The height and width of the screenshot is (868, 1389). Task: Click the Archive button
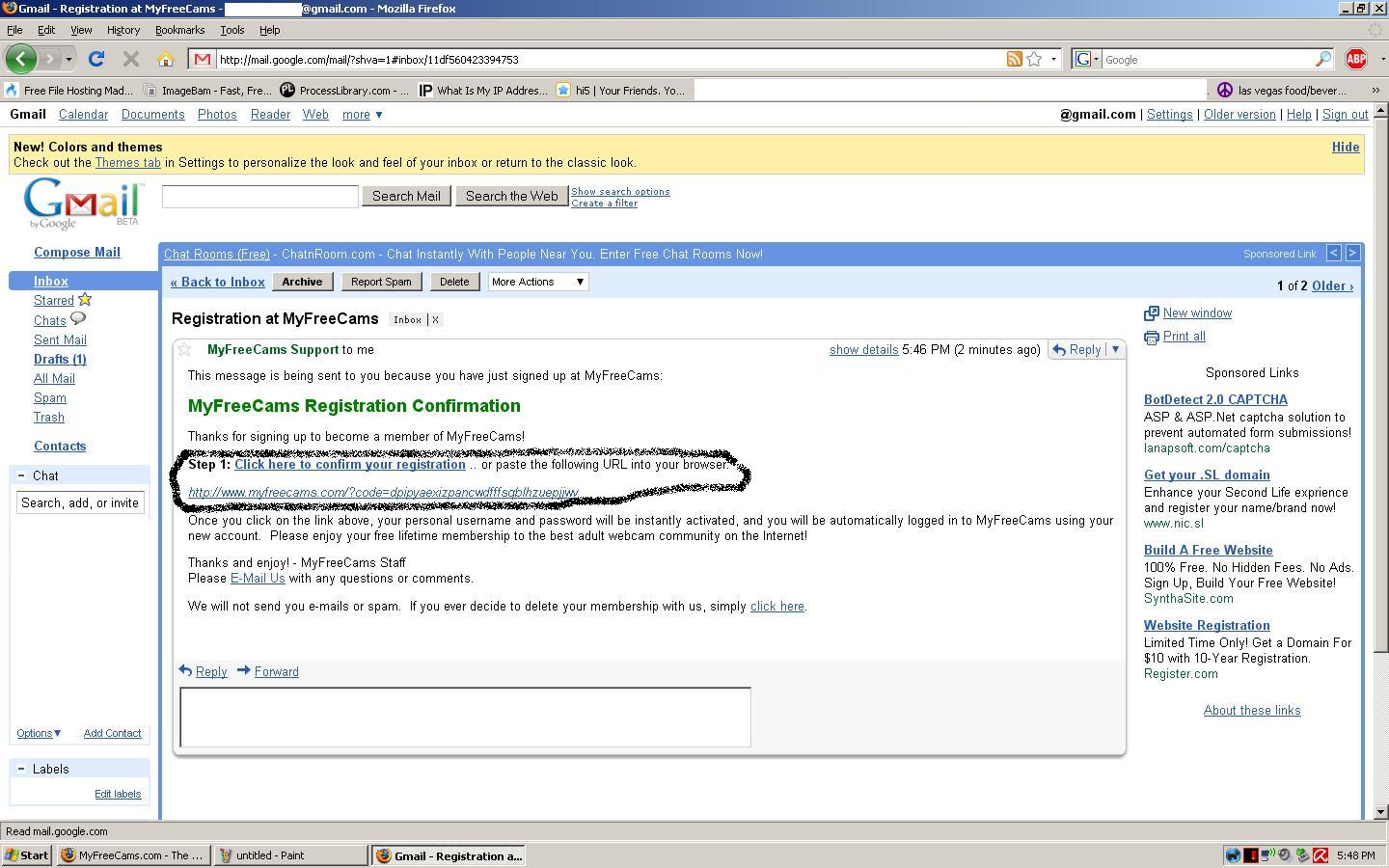pyautogui.click(x=302, y=282)
